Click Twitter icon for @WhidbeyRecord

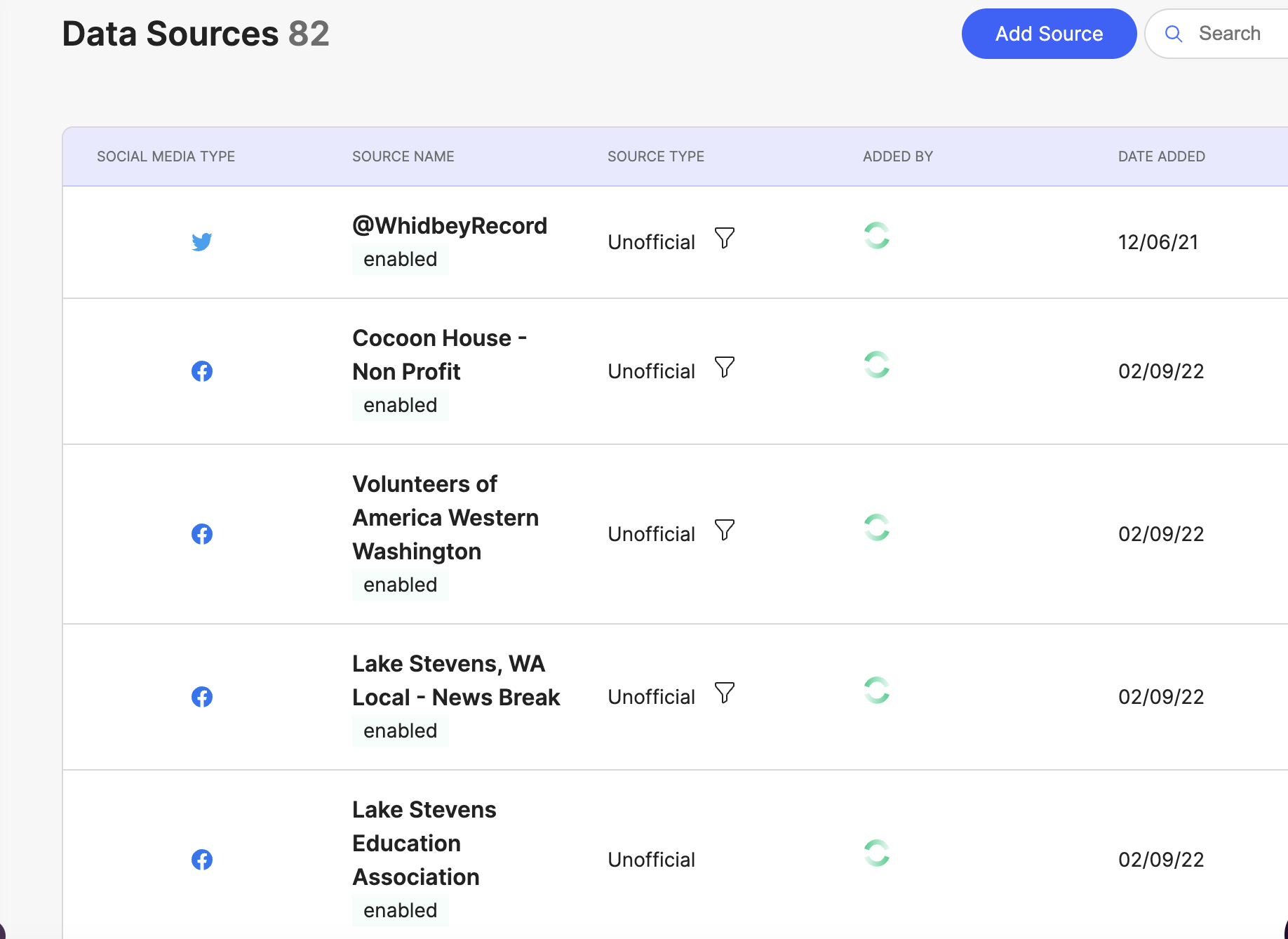coord(202,242)
